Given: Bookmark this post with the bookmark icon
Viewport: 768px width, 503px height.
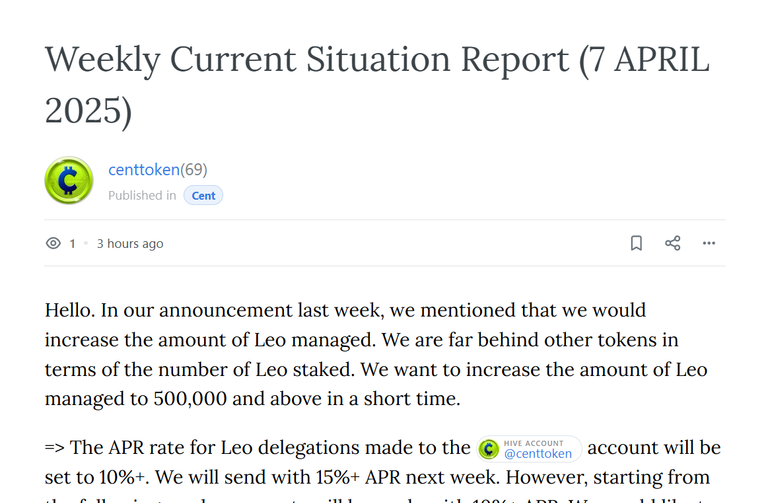Looking at the screenshot, I should click(x=636, y=243).
